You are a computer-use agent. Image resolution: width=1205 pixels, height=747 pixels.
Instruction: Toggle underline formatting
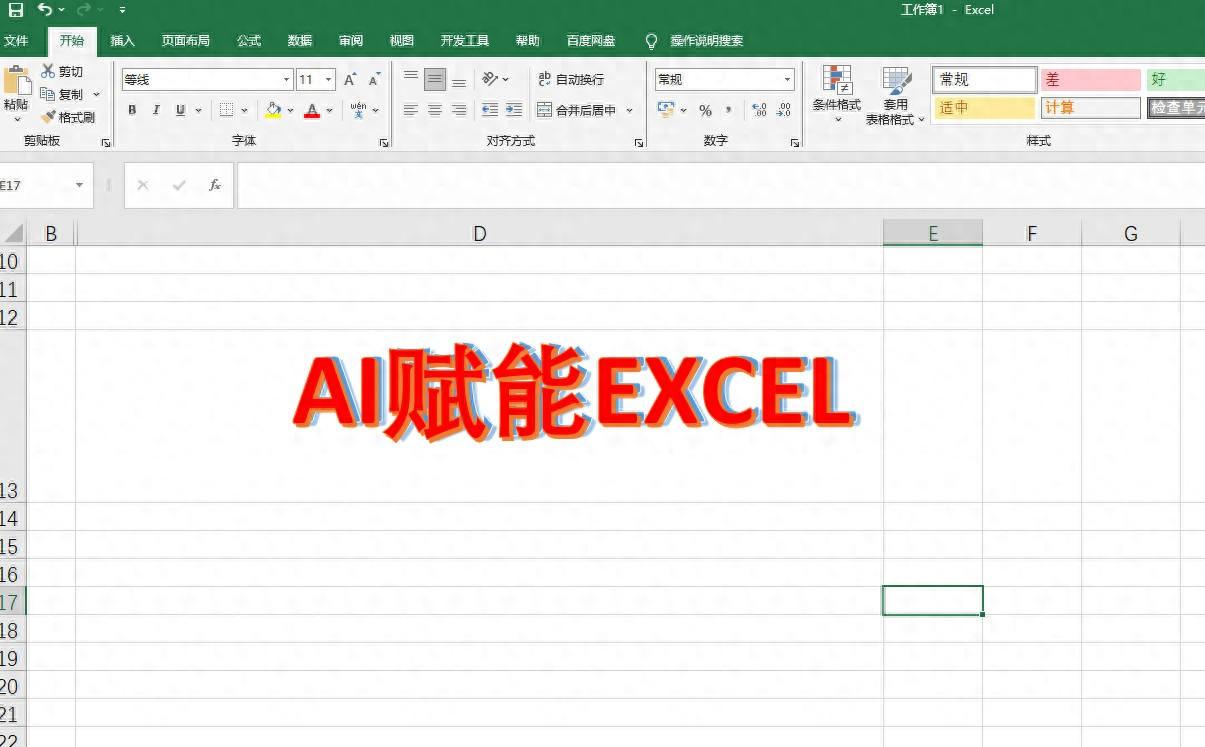[x=179, y=110]
